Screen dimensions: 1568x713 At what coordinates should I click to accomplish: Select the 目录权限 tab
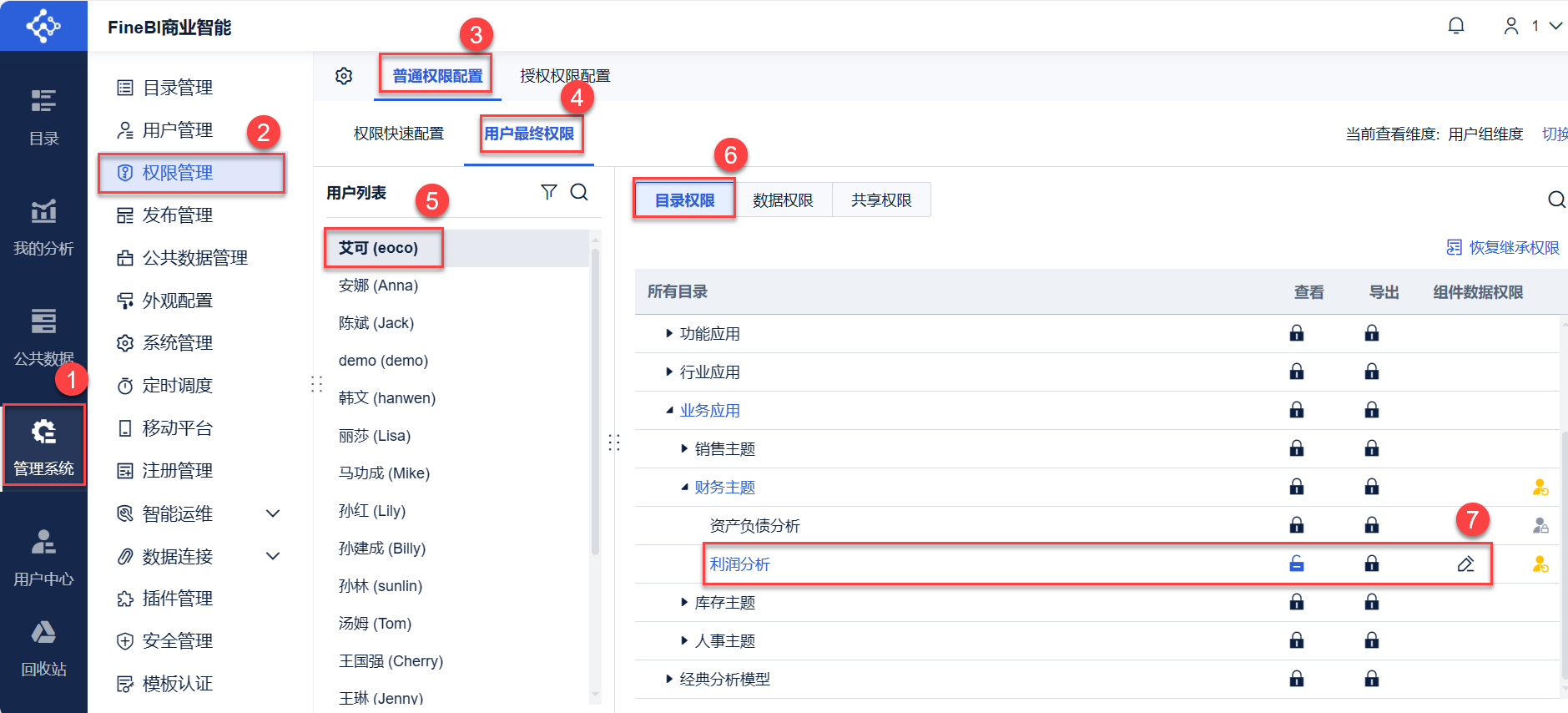coord(684,200)
